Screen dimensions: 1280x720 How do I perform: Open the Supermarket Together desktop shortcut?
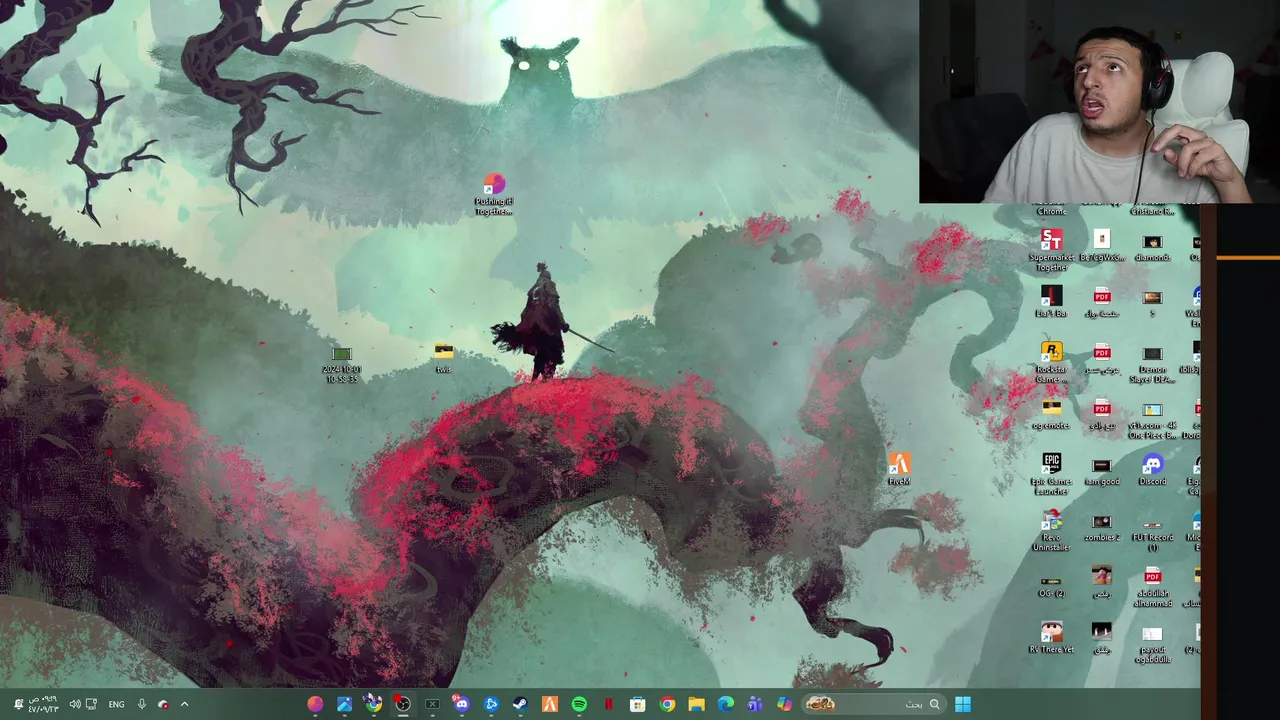point(1051,250)
